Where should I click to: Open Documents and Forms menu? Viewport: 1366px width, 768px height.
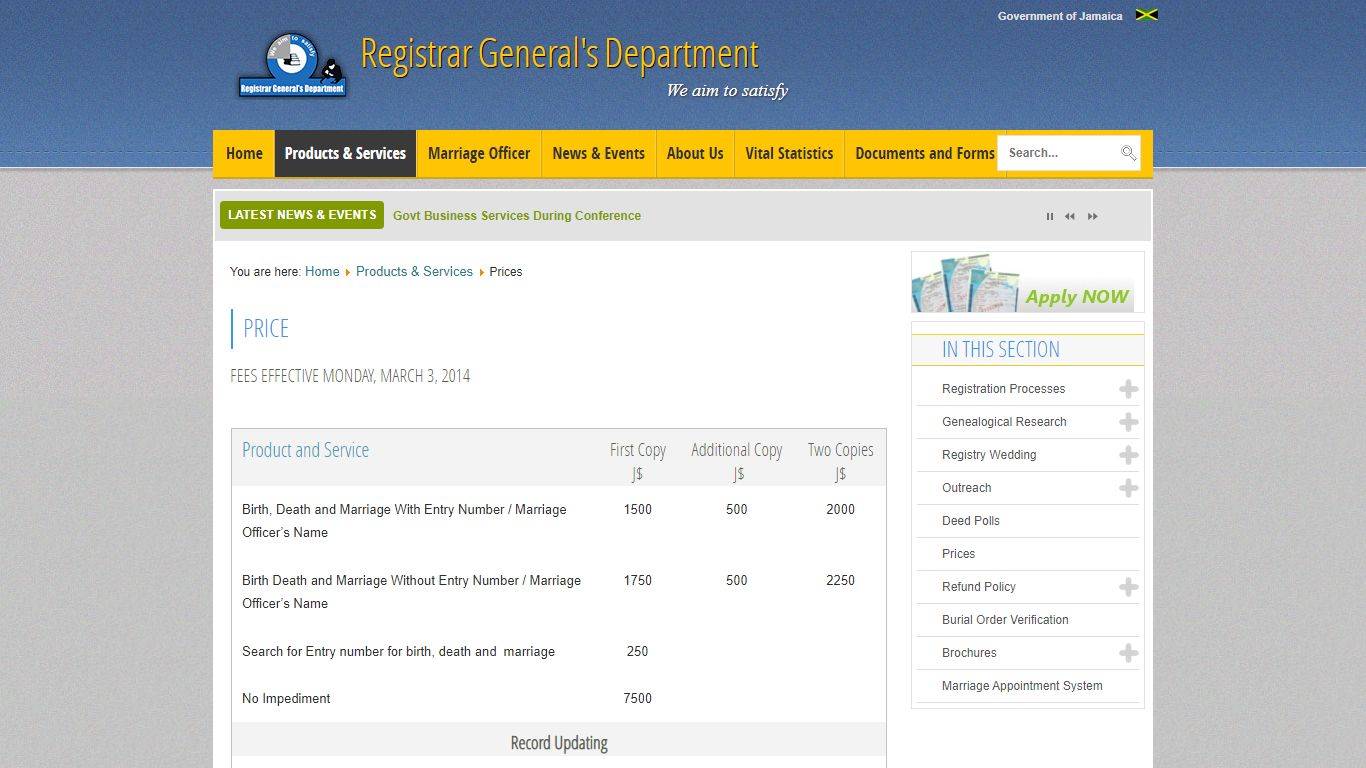[x=925, y=153]
